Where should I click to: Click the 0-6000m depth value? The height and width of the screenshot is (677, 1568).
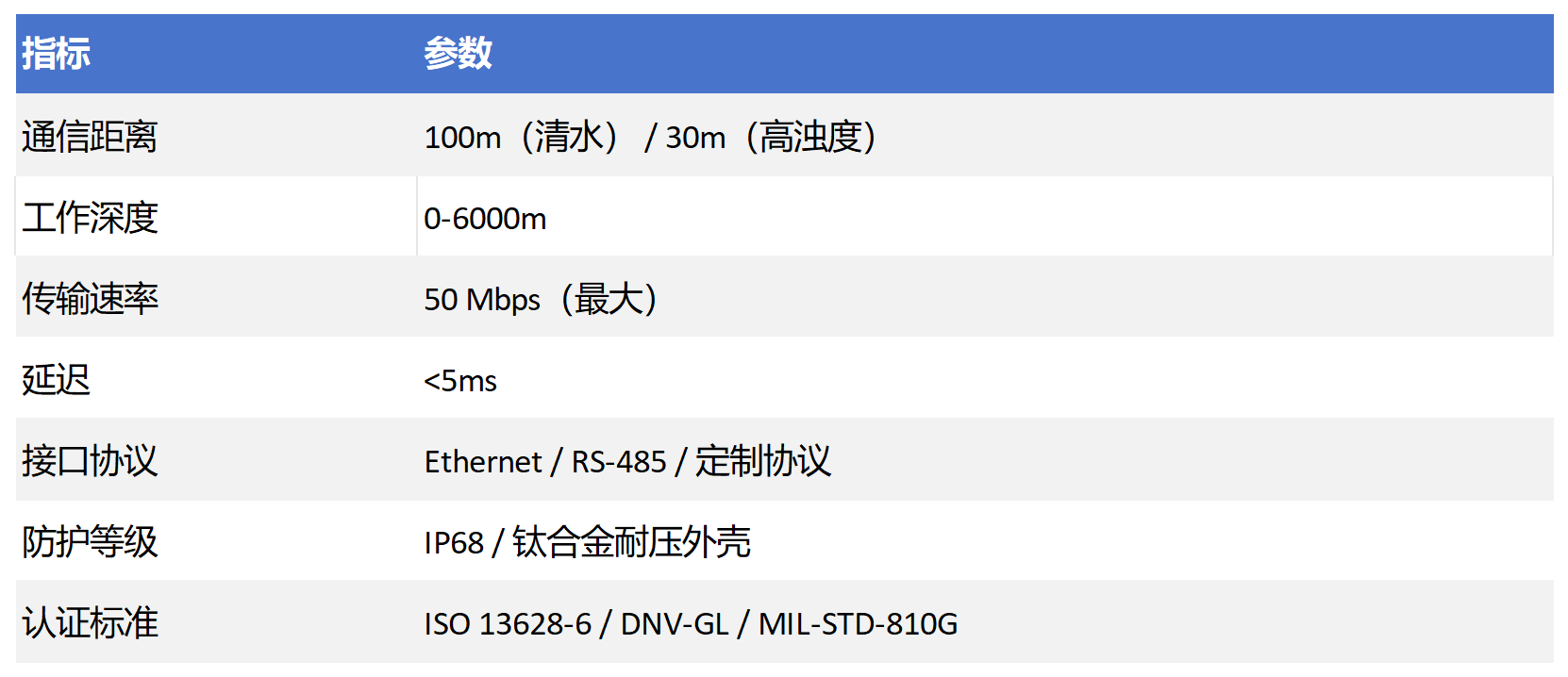(485, 219)
